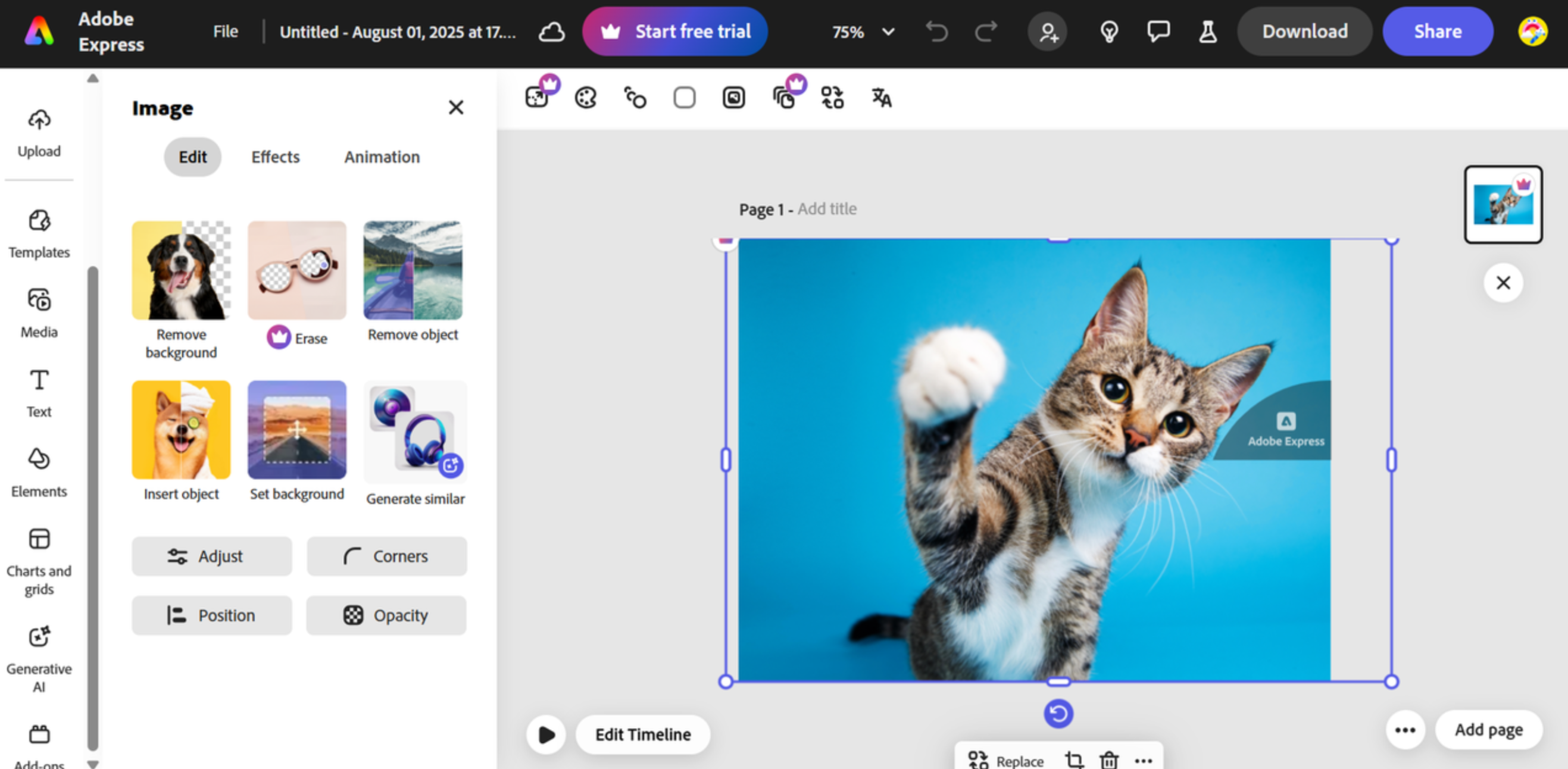Image resolution: width=1568 pixels, height=769 pixels.
Task: Switch to the Animation tab
Action: pyautogui.click(x=382, y=157)
